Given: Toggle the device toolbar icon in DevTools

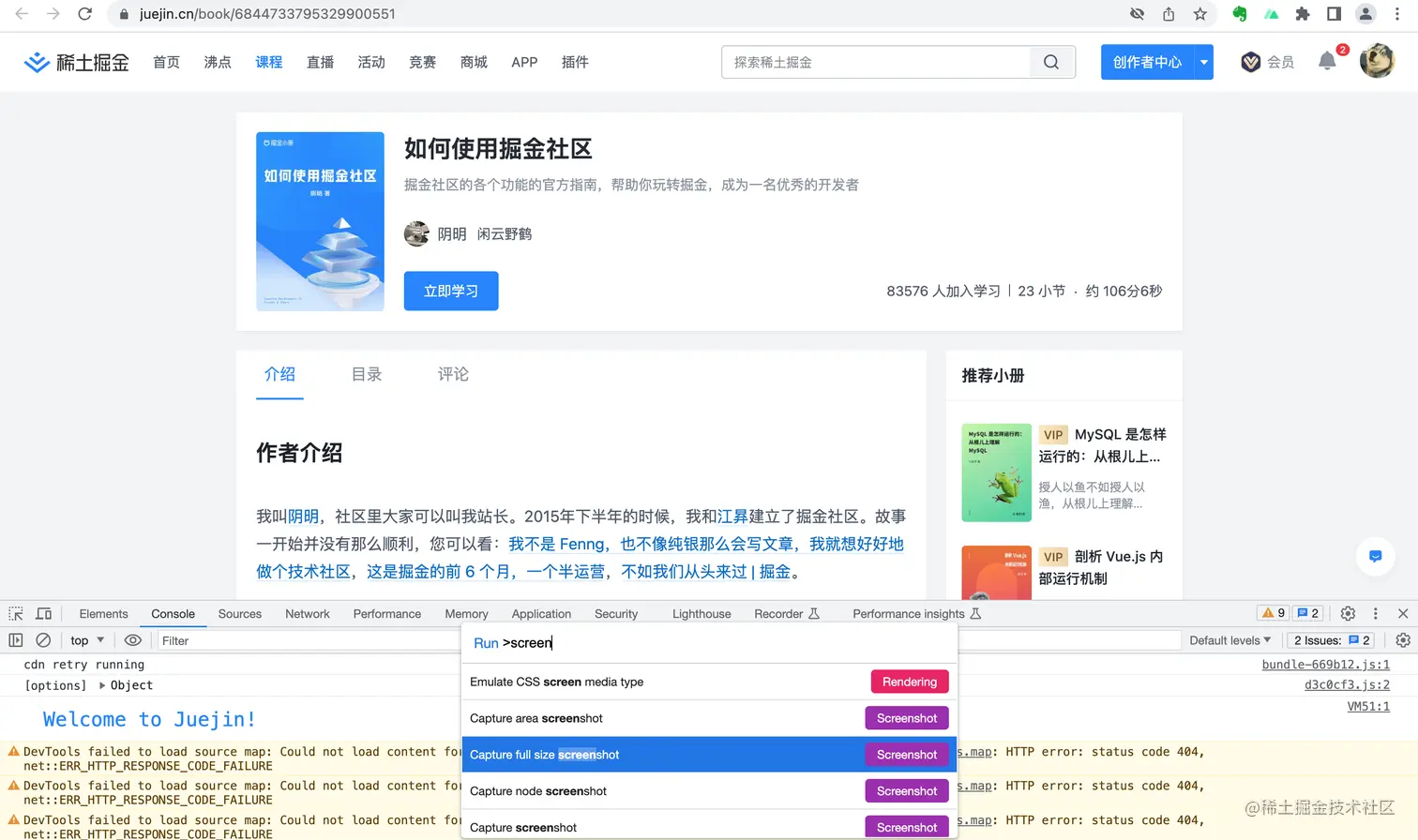Looking at the screenshot, I should click(43, 614).
